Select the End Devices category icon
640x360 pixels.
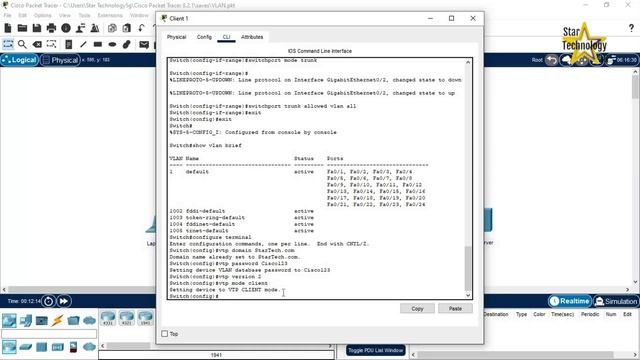26,320
